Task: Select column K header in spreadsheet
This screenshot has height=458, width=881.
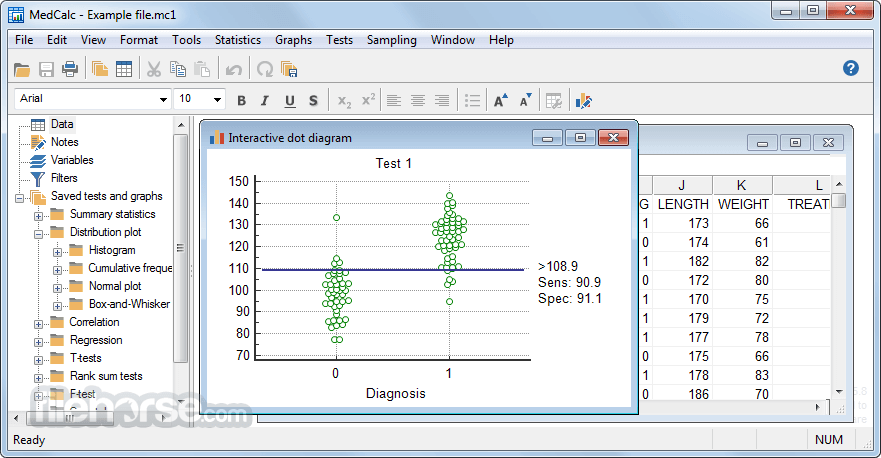Action: click(742, 185)
